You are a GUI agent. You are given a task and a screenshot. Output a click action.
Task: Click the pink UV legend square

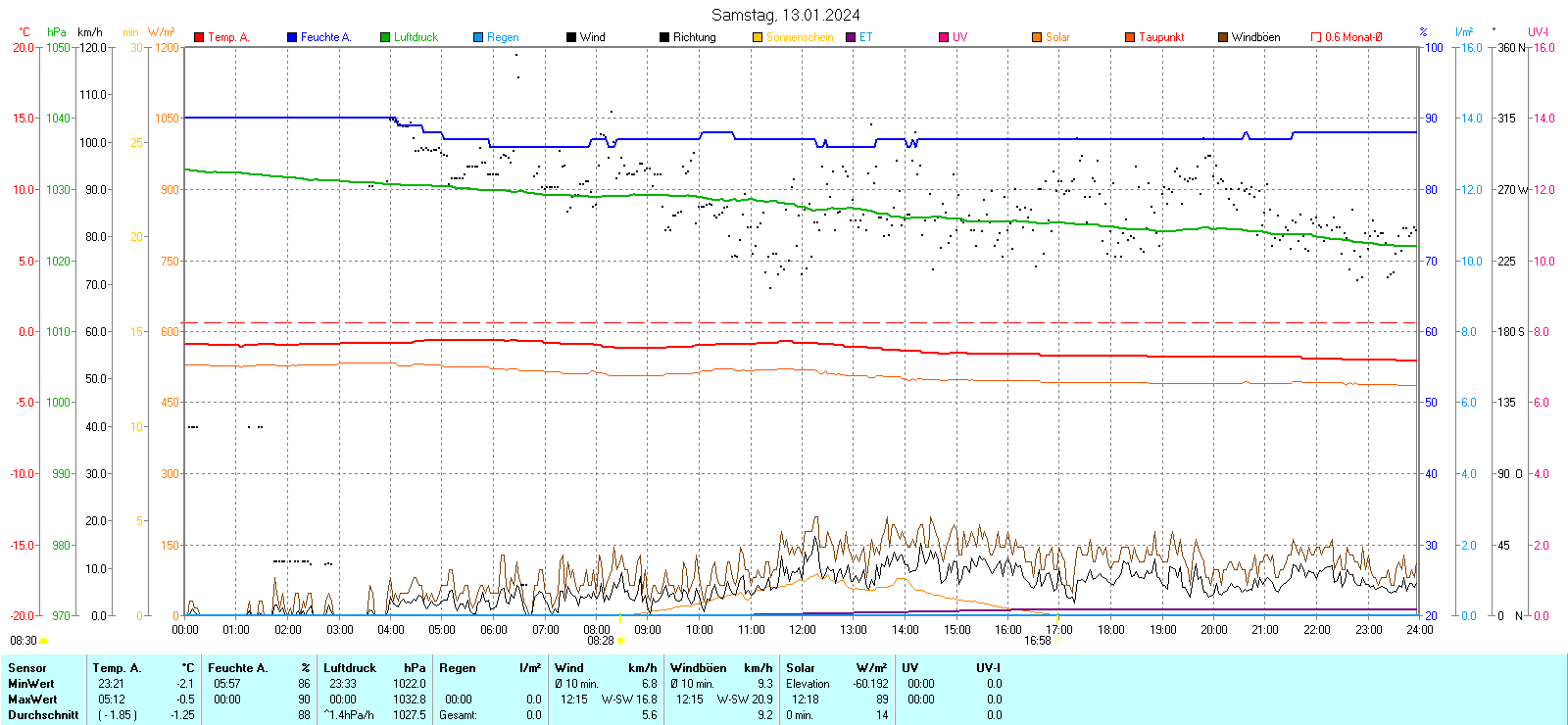944,37
